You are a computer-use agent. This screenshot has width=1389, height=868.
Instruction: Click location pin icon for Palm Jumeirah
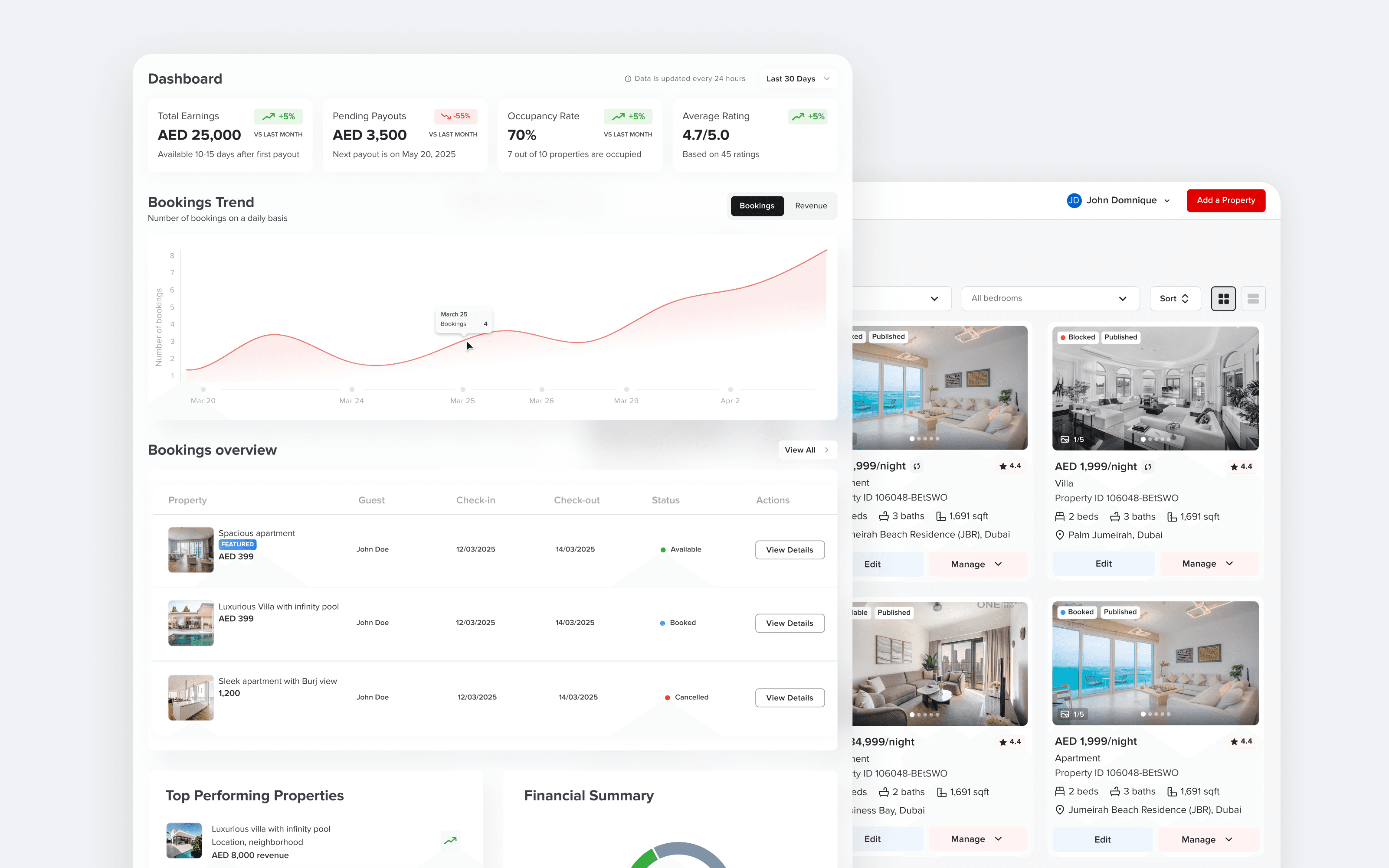[1060, 535]
